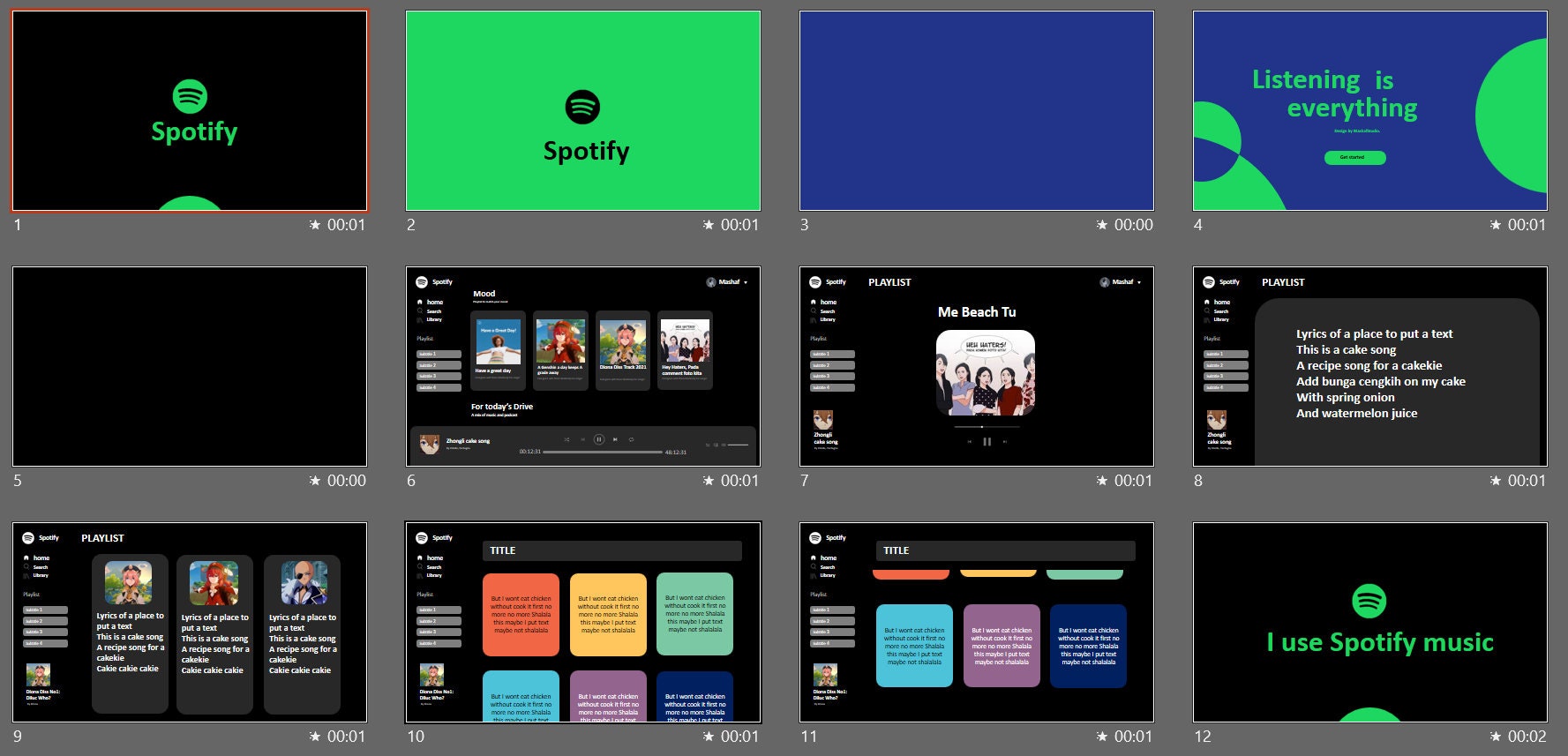
Task: Select the 'I use Spotify music' slide thumbnail
Action: (x=1370, y=623)
